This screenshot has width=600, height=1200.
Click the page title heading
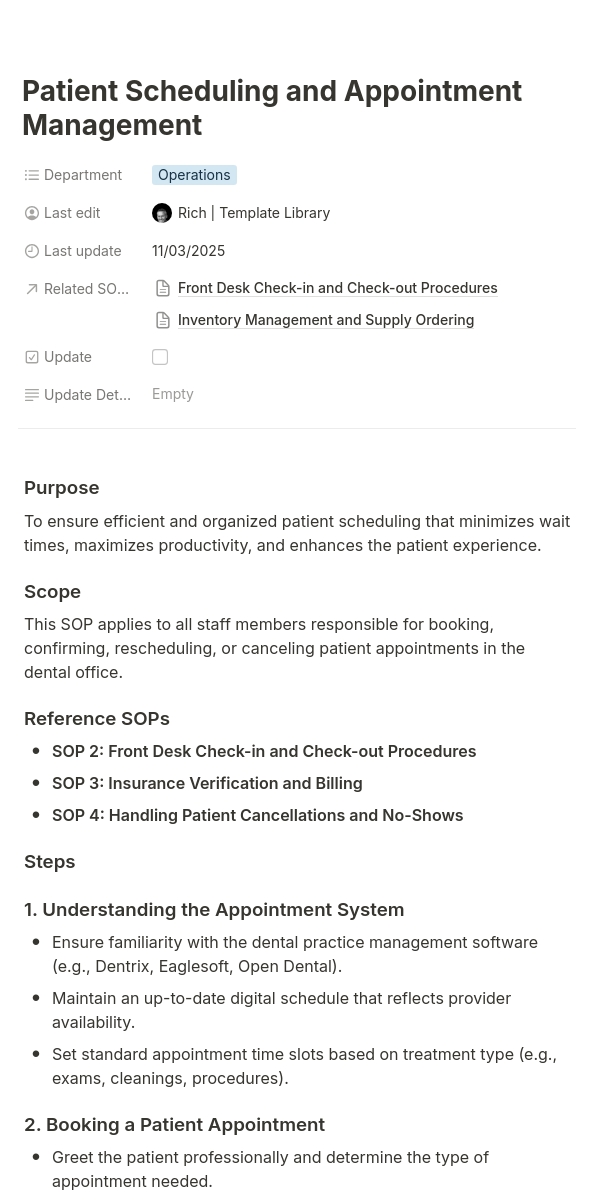pos(272,108)
